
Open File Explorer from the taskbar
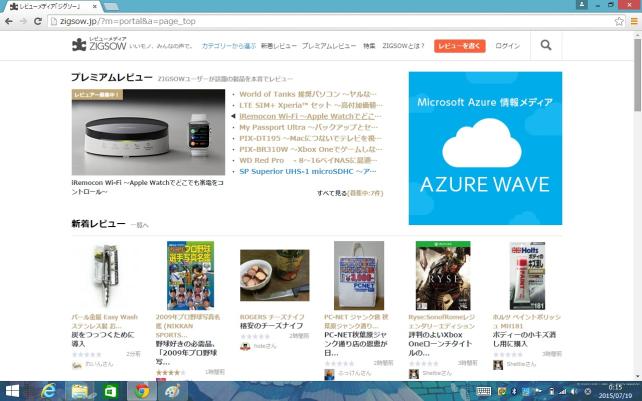pyautogui.click(x=79, y=392)
